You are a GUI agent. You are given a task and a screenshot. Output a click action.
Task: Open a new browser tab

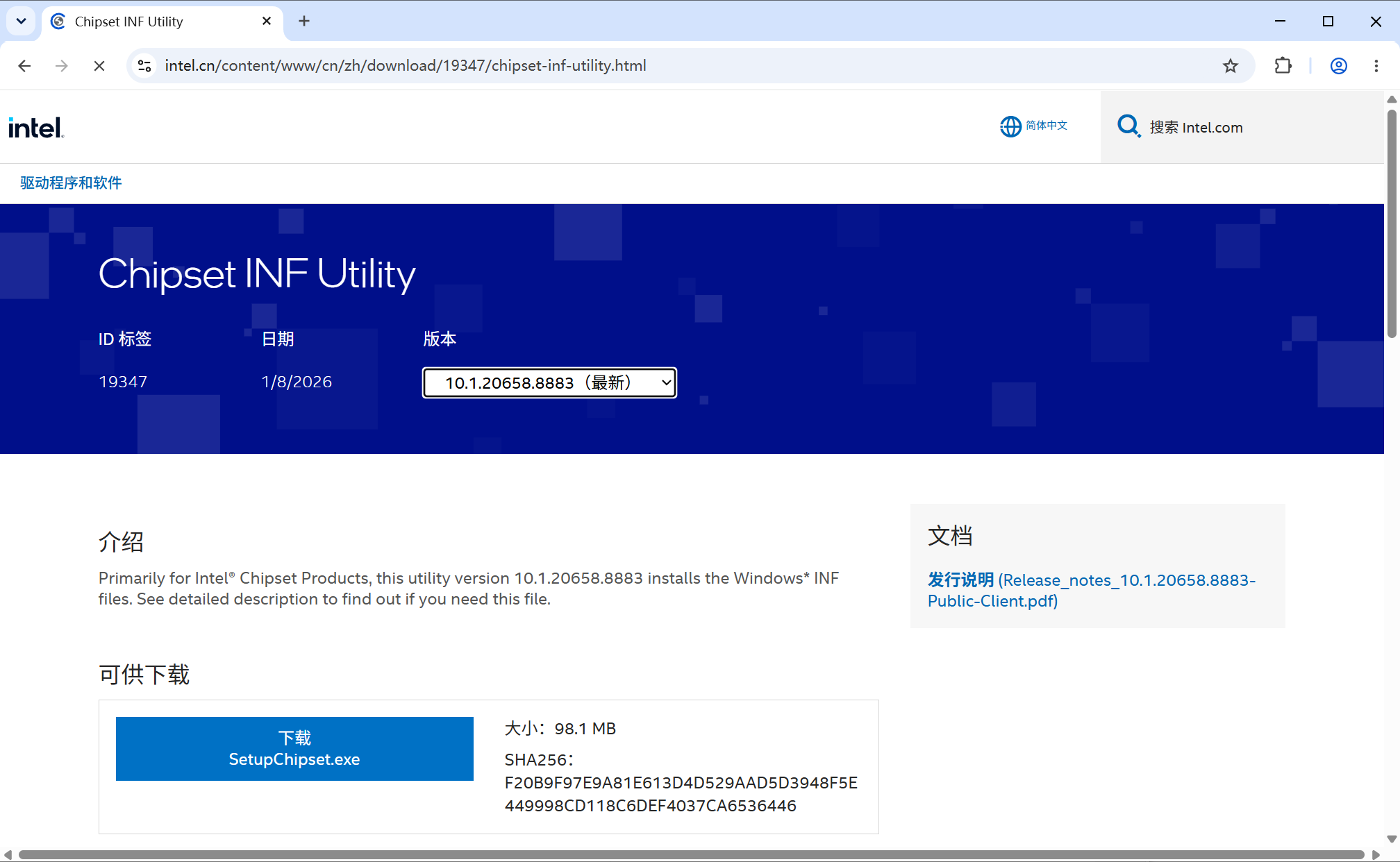[x=304, y=22]
